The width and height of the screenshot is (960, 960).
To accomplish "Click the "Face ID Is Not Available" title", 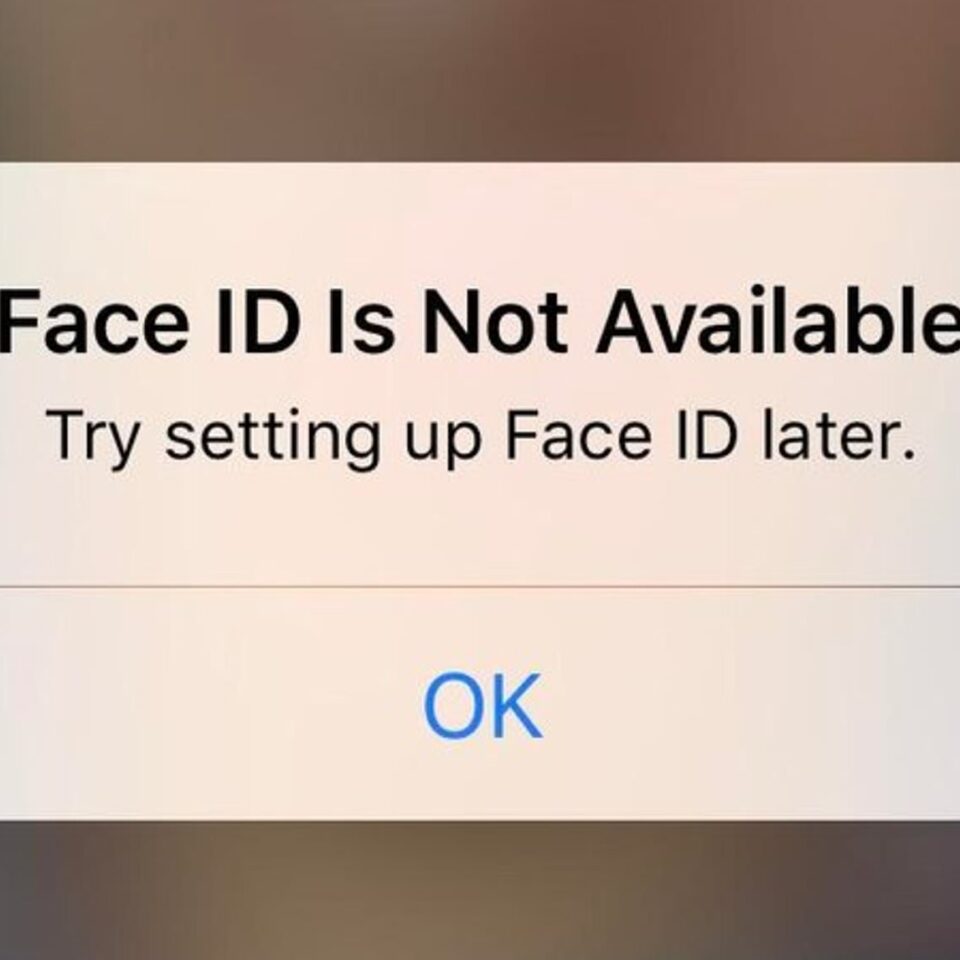I will [480, 323].
